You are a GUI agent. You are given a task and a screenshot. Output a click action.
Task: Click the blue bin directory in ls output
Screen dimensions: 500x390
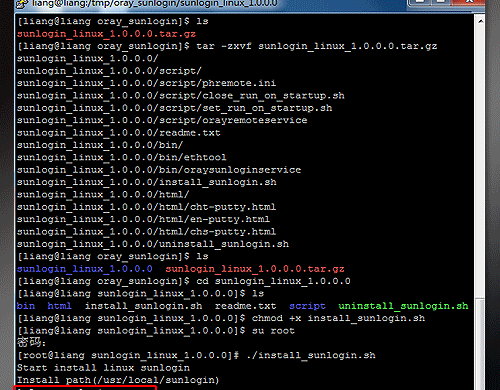click(x=26, y=306)
